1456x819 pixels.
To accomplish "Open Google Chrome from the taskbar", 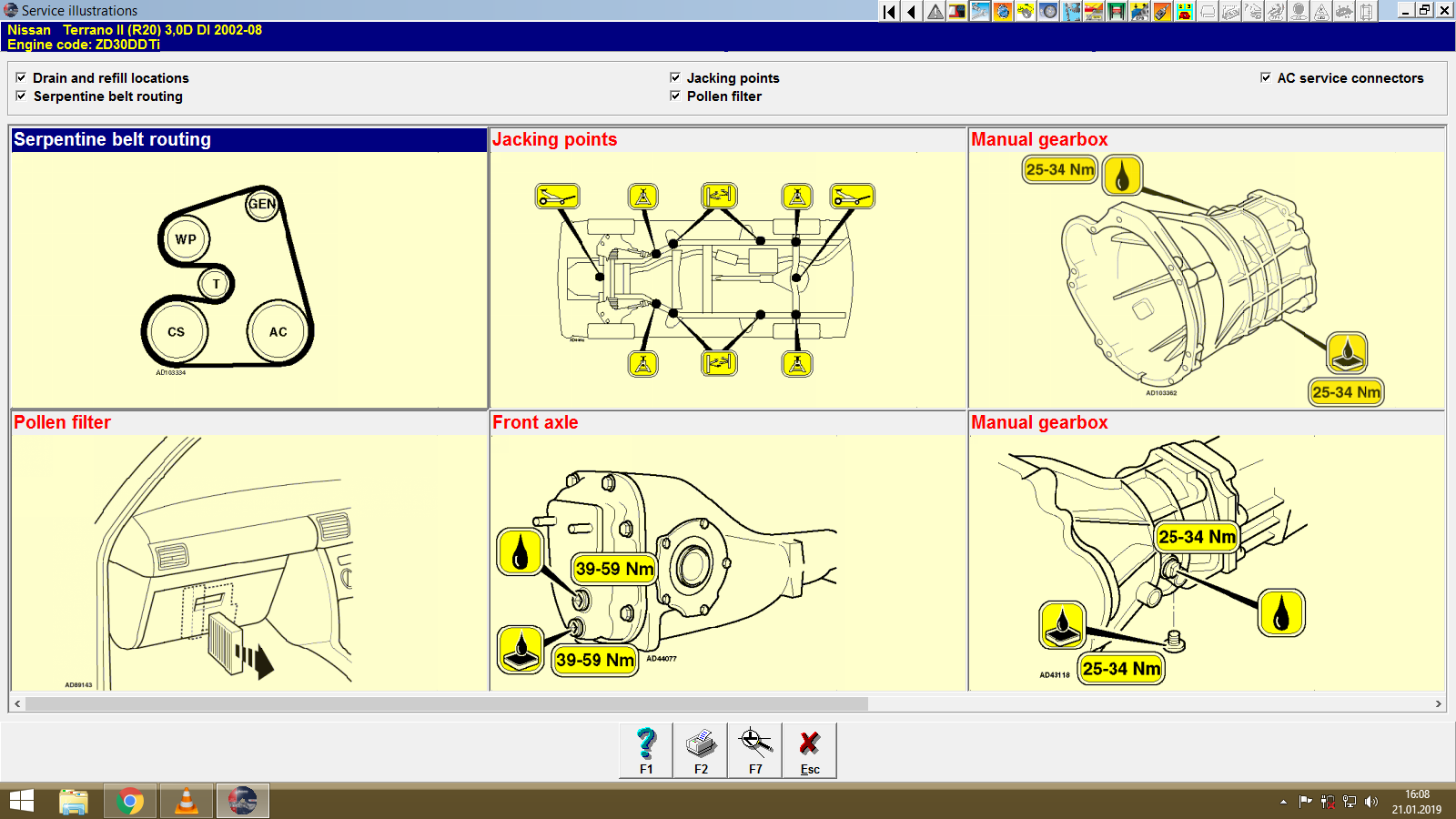I will tap(130, 802).
